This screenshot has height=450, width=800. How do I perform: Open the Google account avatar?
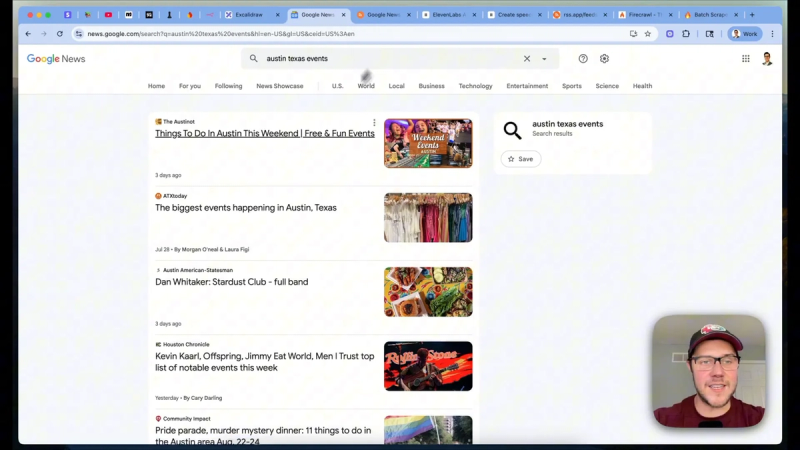click(767, 59)
